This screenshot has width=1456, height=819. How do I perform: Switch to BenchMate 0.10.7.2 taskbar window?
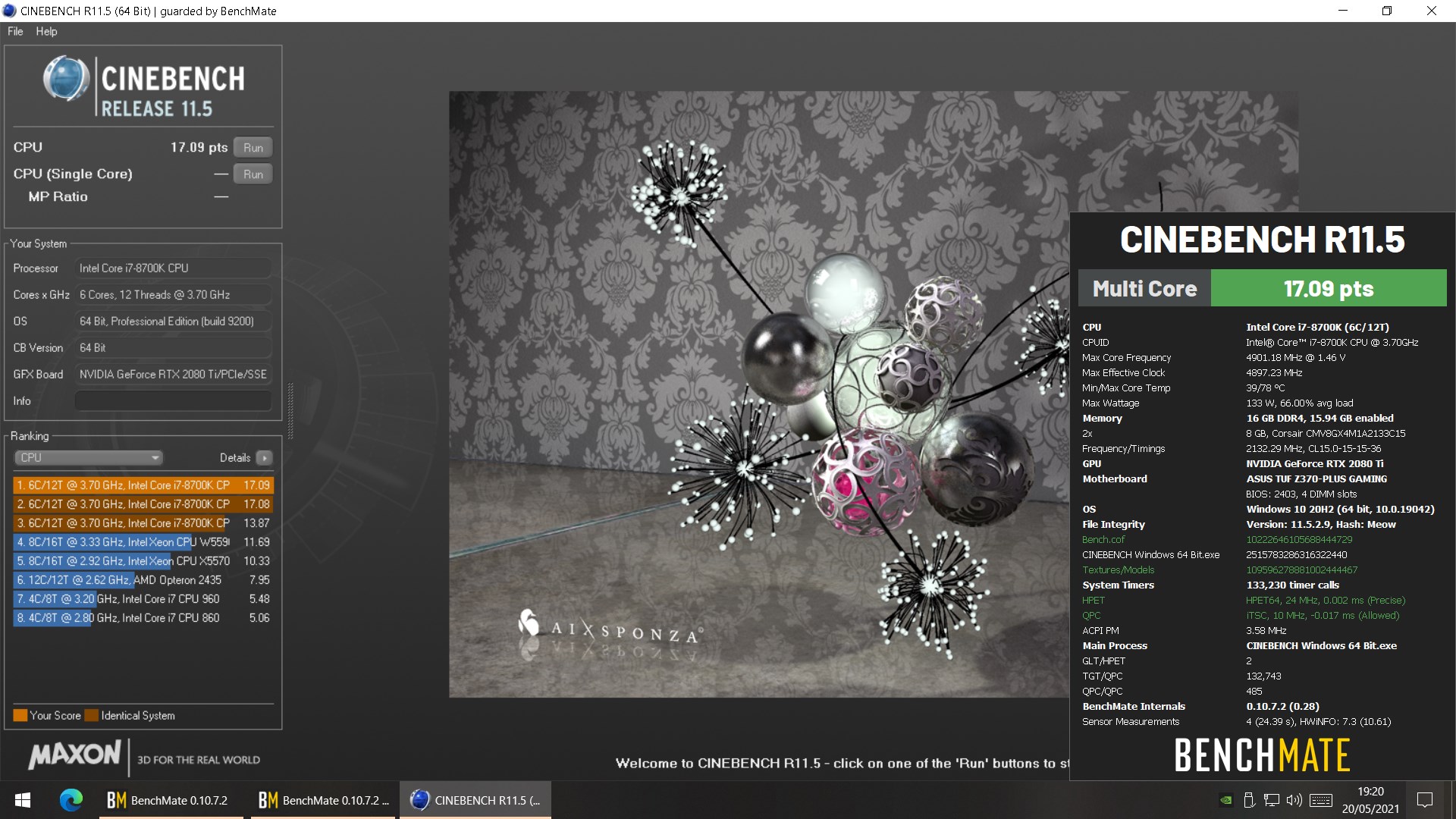pos(171,800)
